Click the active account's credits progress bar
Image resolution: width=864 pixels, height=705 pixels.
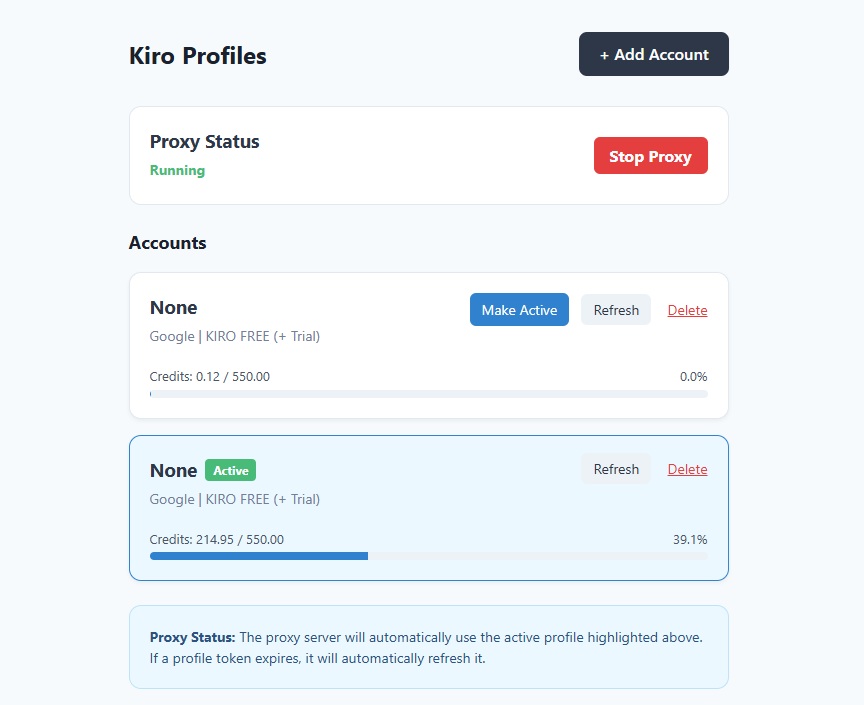coord(428,556)
